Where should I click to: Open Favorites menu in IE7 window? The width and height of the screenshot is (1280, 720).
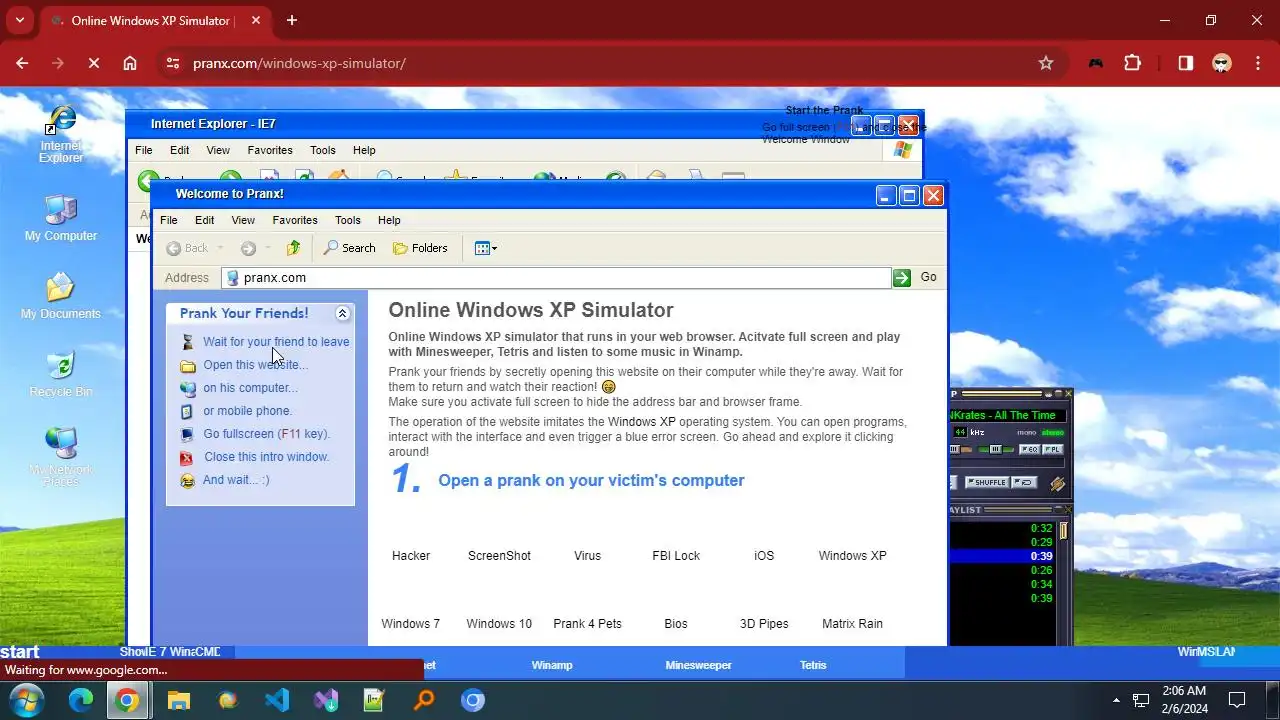(270, 150)
